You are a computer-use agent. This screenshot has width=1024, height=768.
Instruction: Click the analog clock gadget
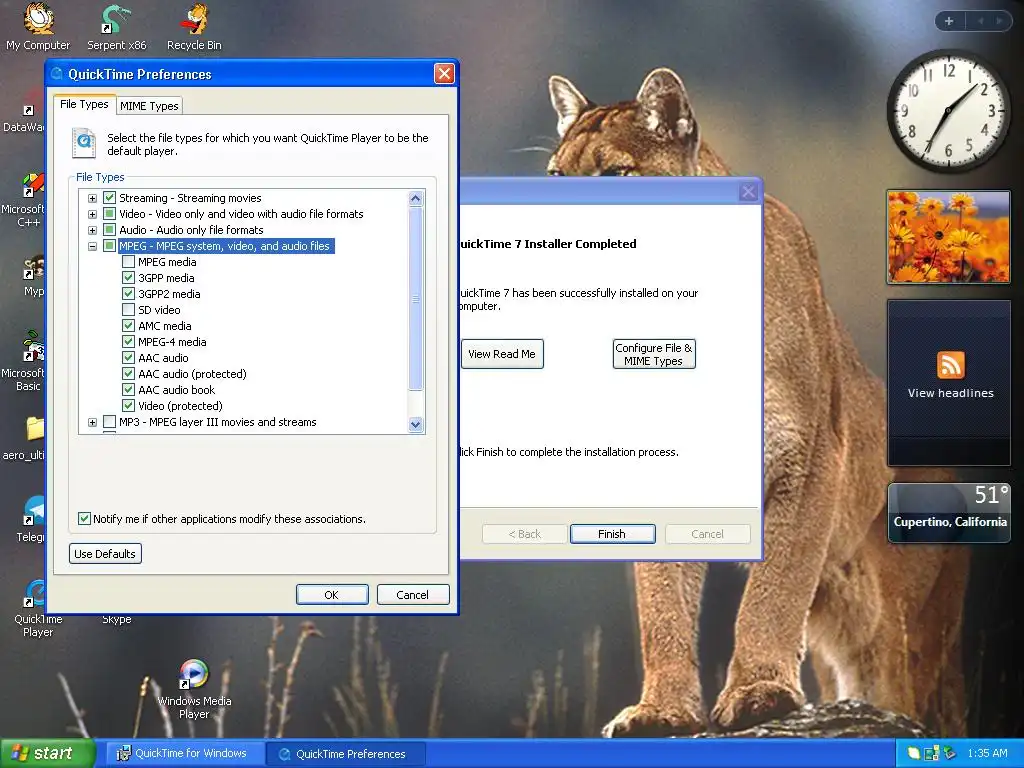(x=948, y=110)
